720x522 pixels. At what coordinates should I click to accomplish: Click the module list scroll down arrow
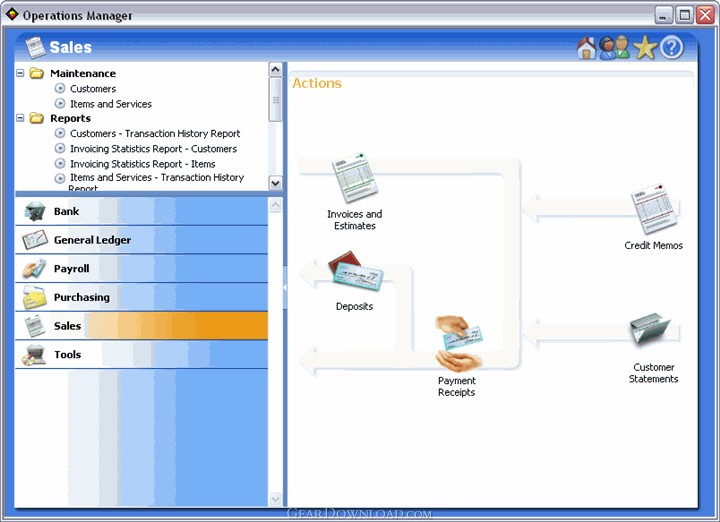[276, 499]
